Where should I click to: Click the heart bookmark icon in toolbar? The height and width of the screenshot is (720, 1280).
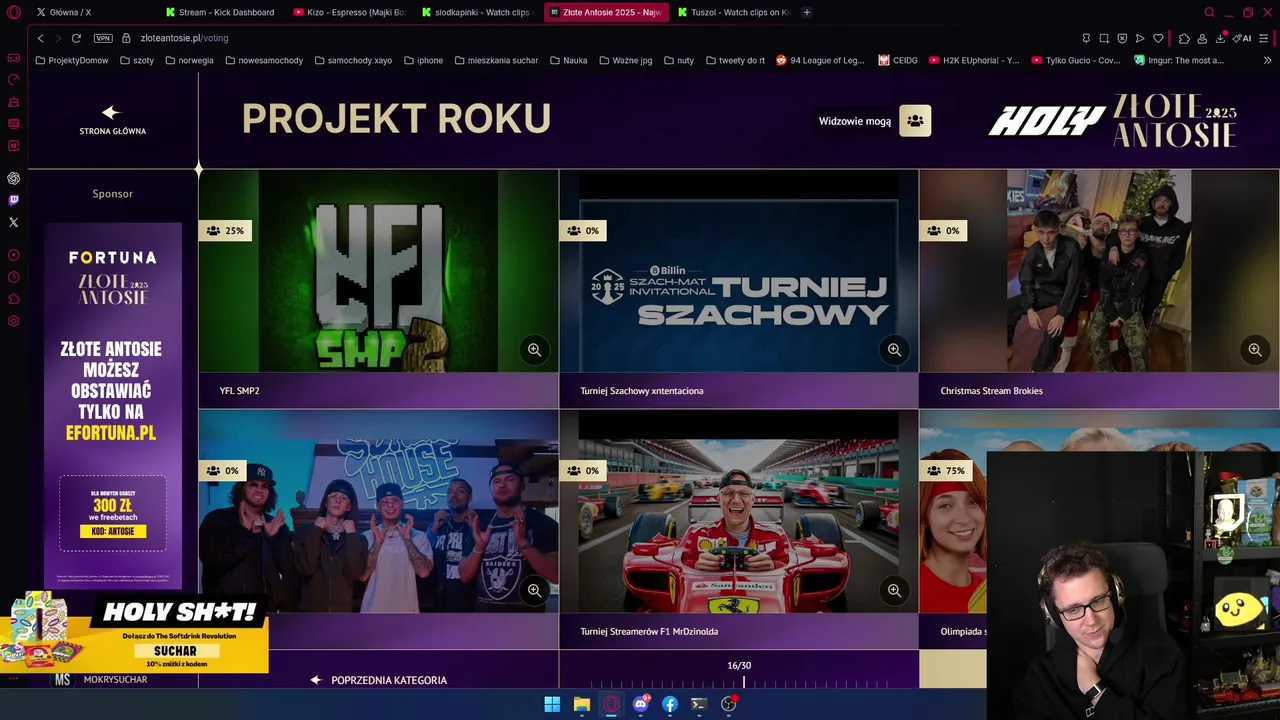[x=1158, y=38]
